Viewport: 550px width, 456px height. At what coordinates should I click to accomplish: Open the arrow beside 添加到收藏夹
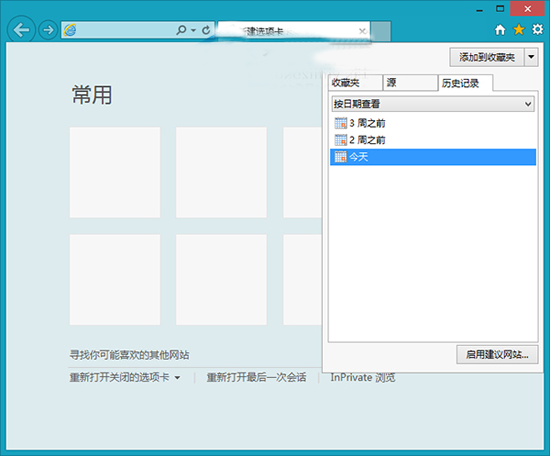531,57
